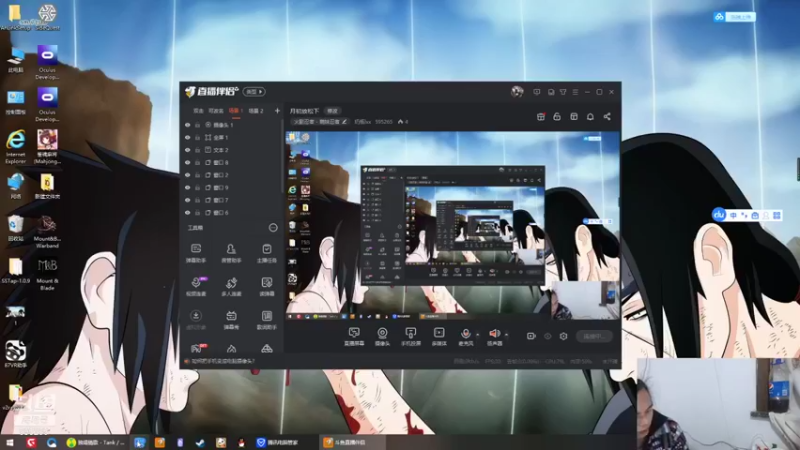Add a screen capture source
The height and width of the screenshot is (450, 800).
coord(354,337)
